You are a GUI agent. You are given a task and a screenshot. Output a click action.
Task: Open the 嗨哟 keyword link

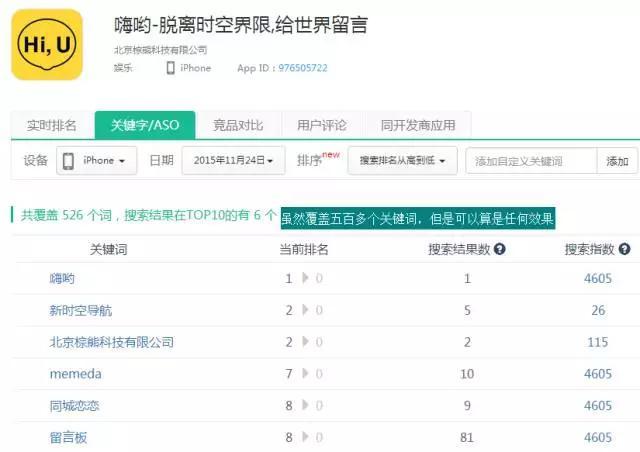(62, 278)
